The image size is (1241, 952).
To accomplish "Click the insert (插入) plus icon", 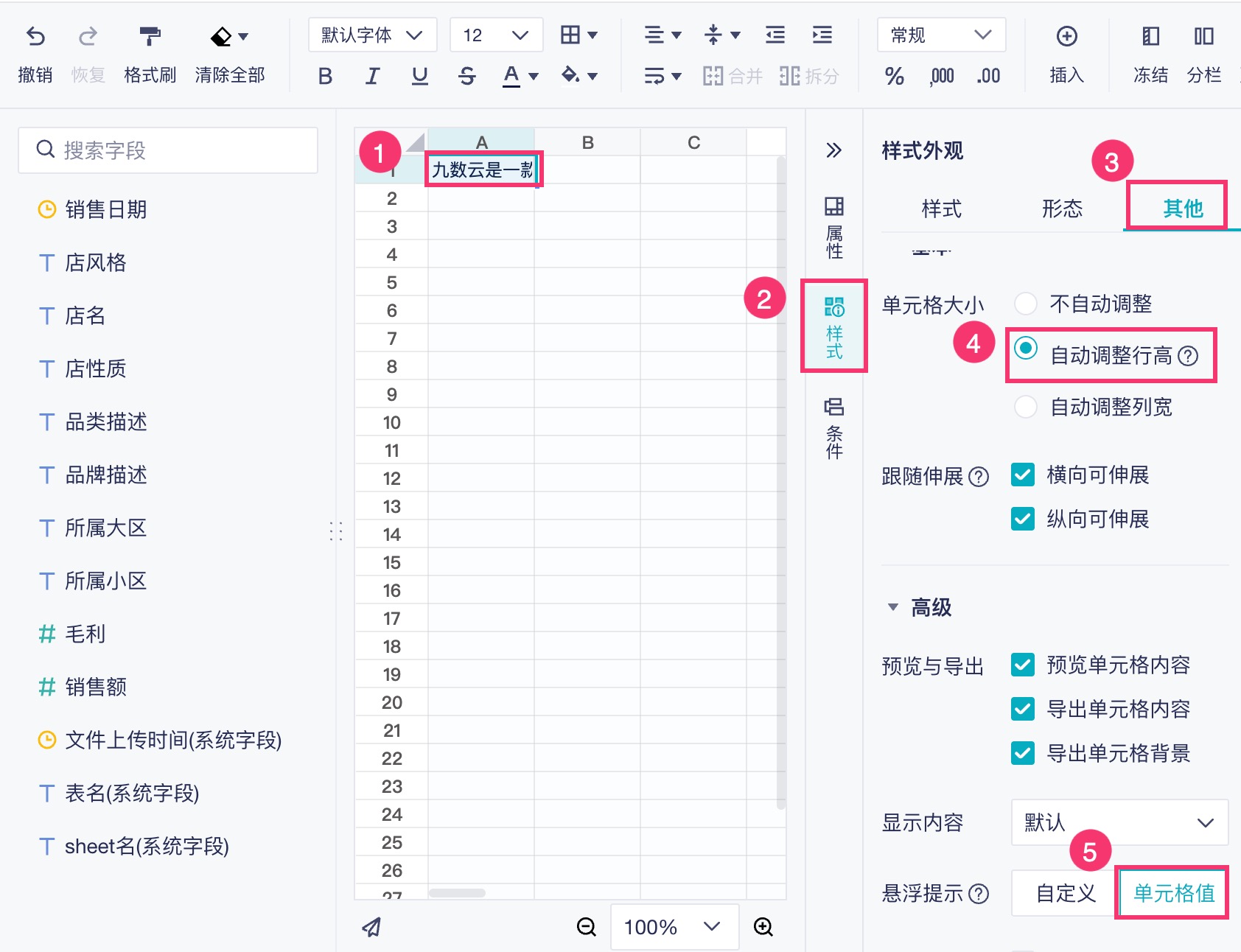I will coord(1066,36).
